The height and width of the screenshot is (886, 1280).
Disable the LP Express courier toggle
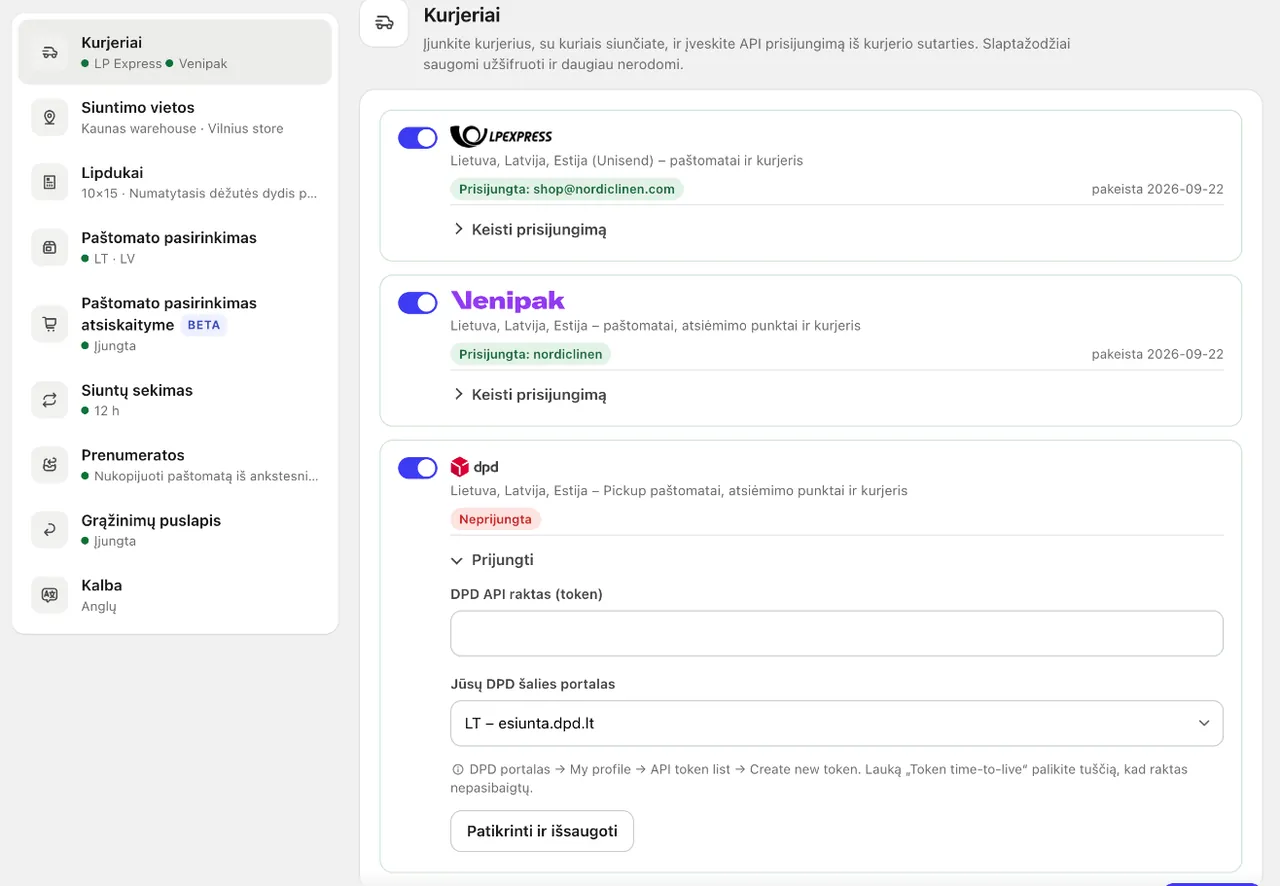click(418, 137)
